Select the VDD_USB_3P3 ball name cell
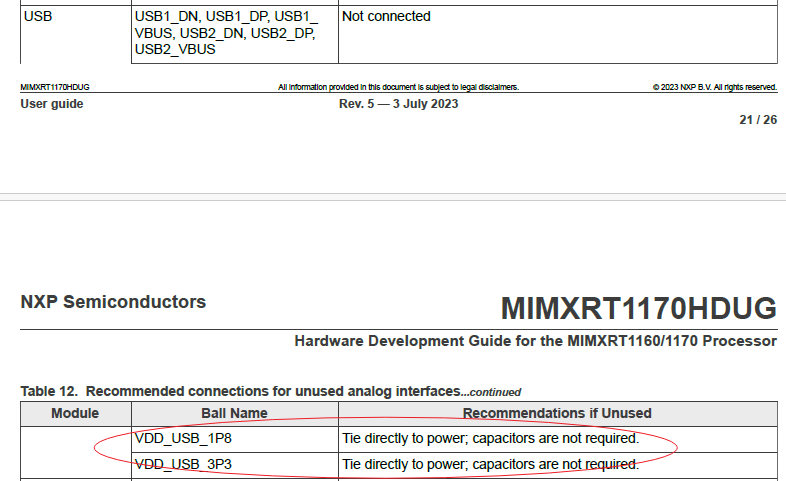This screenshot has height=481, width=786. point(235,465)
